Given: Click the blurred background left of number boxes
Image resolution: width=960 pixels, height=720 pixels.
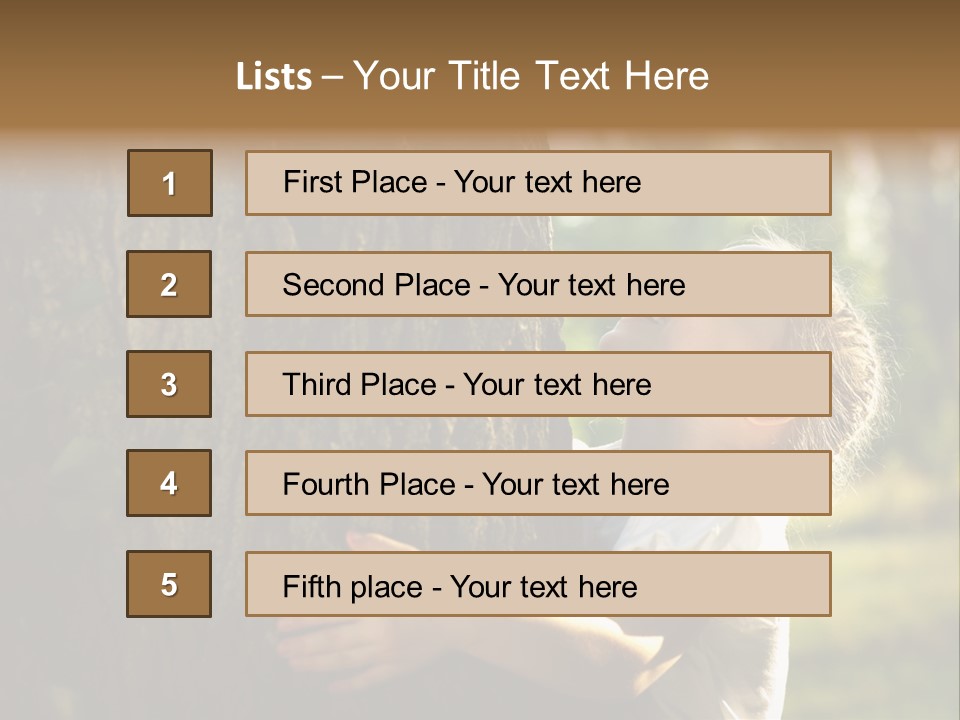Looking at the screenshot, I should (x=60, y=400).
